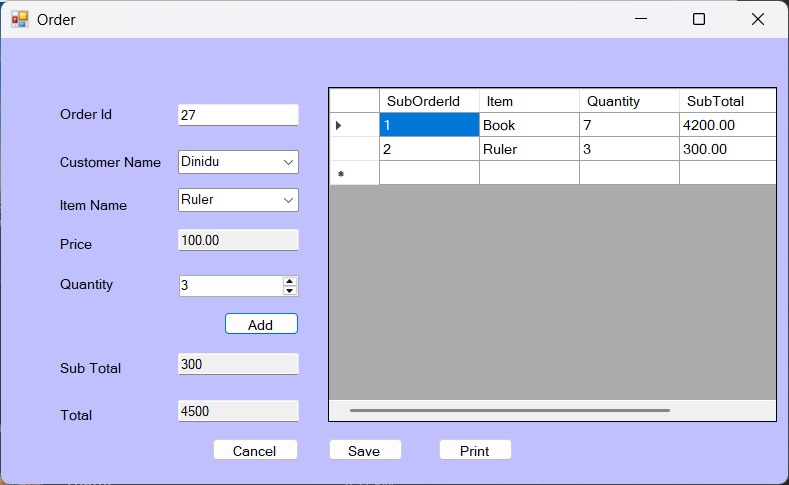Select the row header of the Book row

tap(354, 125)
